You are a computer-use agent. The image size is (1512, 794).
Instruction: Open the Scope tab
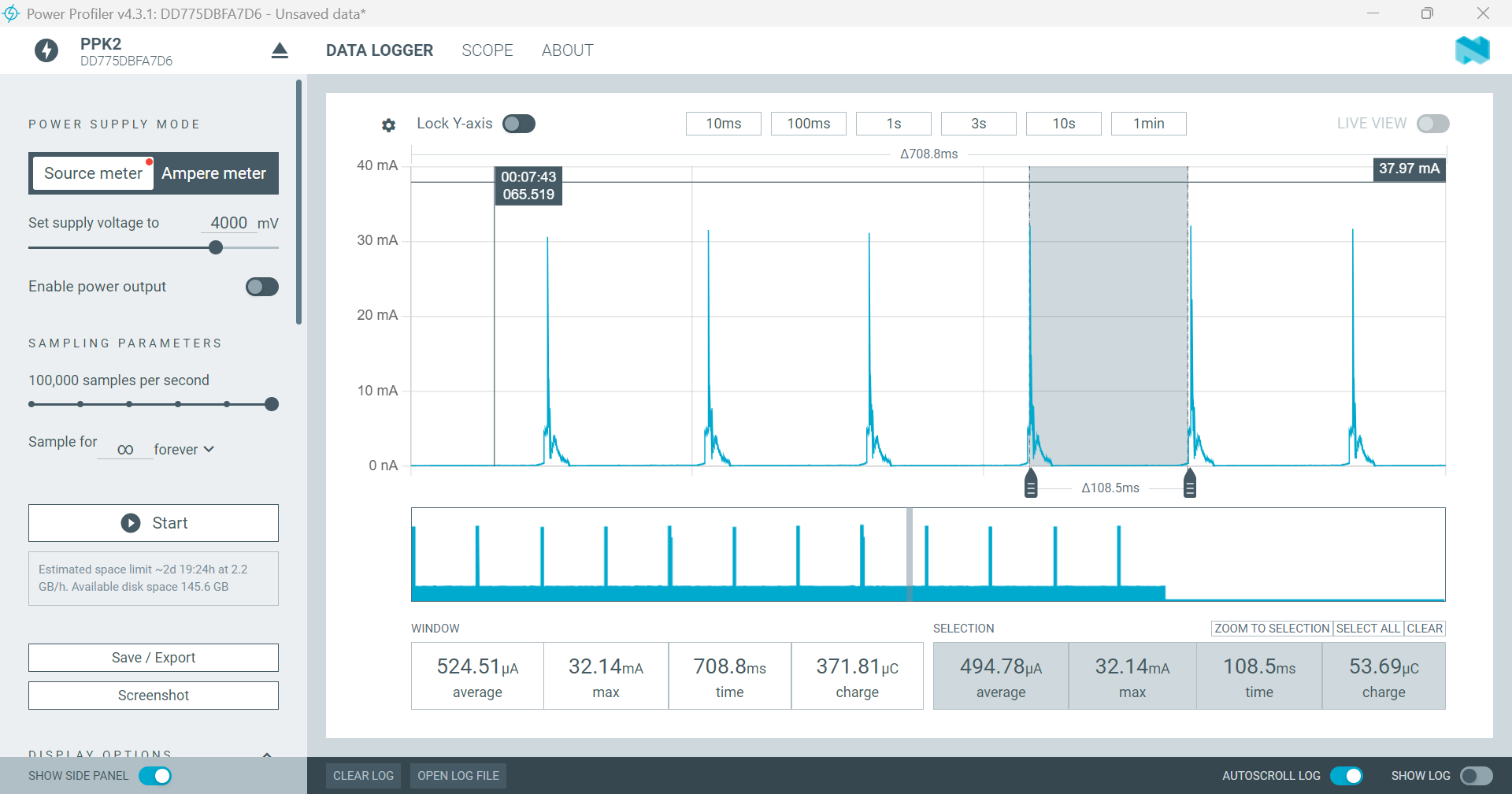[x=487, y=50]
